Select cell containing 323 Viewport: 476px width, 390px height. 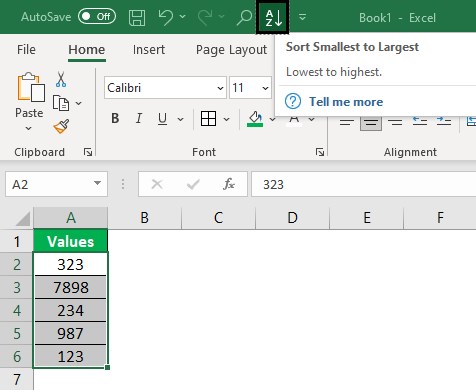click(71, 264)
